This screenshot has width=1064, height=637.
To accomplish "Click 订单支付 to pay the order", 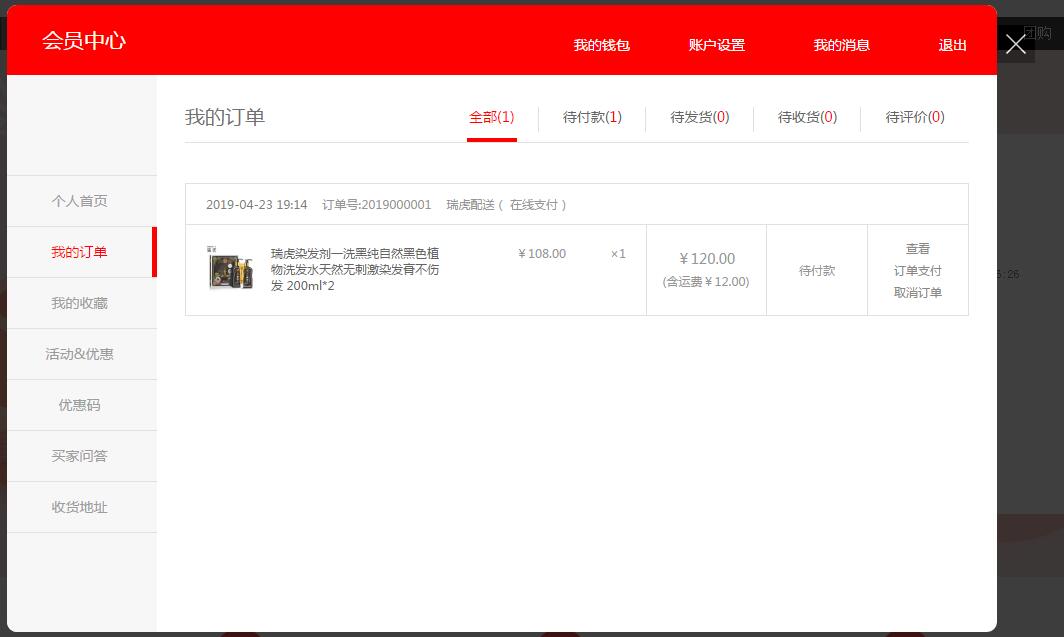I will click(917, 271).
